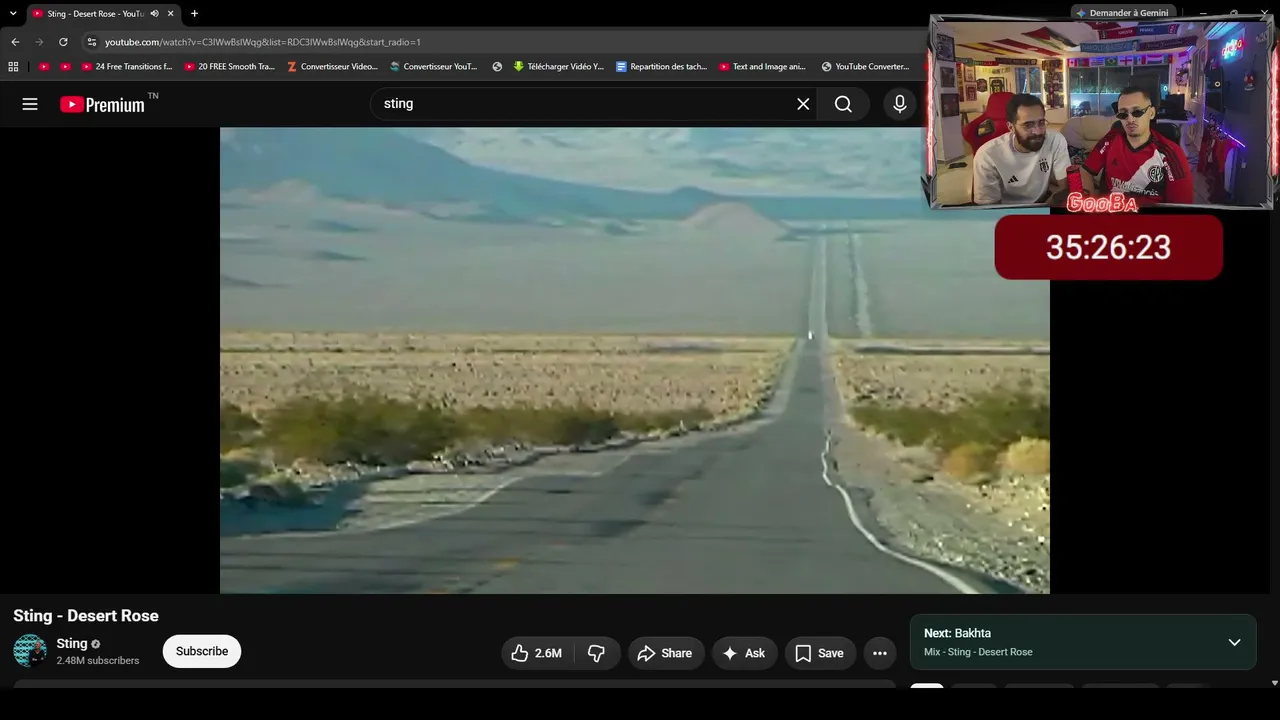
Task: Clear the search box with the X
Action: 803,104
